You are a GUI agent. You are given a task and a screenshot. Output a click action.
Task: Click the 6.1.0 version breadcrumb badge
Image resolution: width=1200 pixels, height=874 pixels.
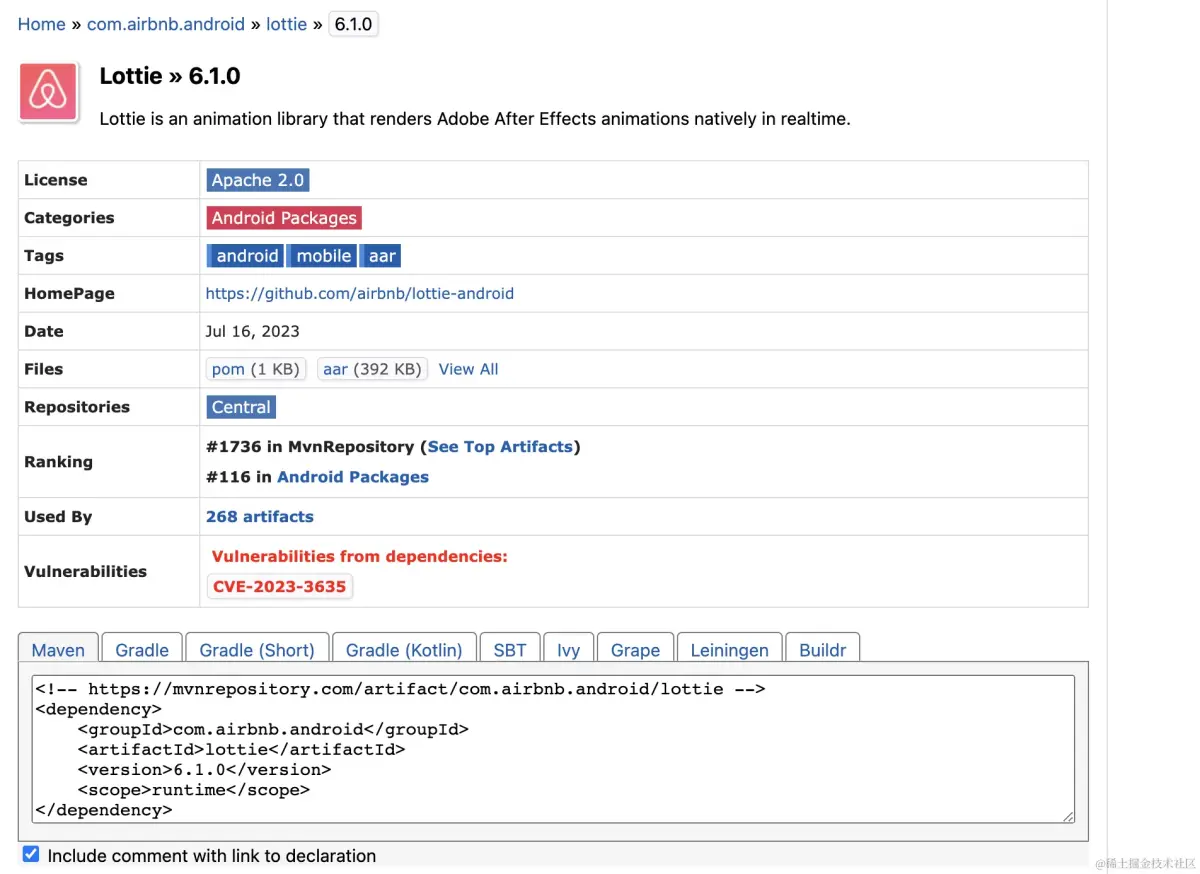[353, 24]
